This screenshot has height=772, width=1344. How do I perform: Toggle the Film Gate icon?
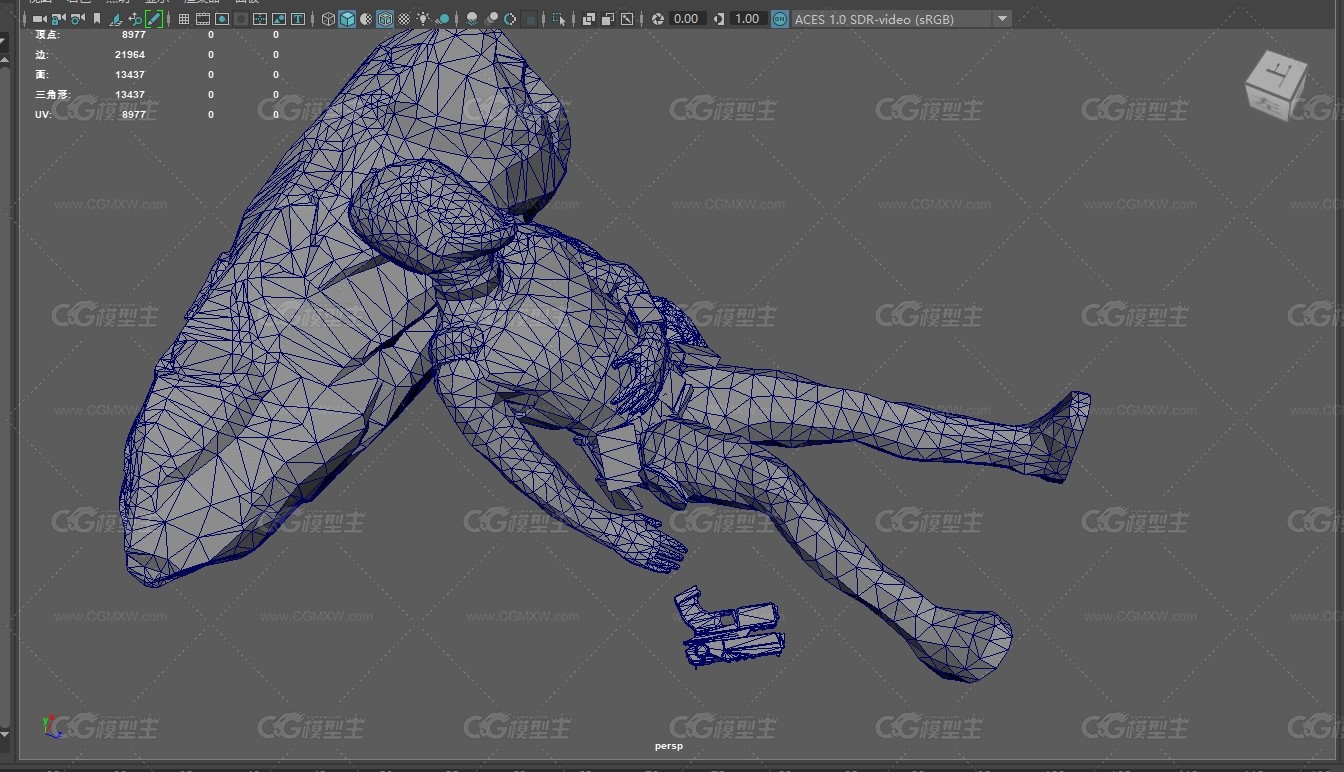coord(203,19)
